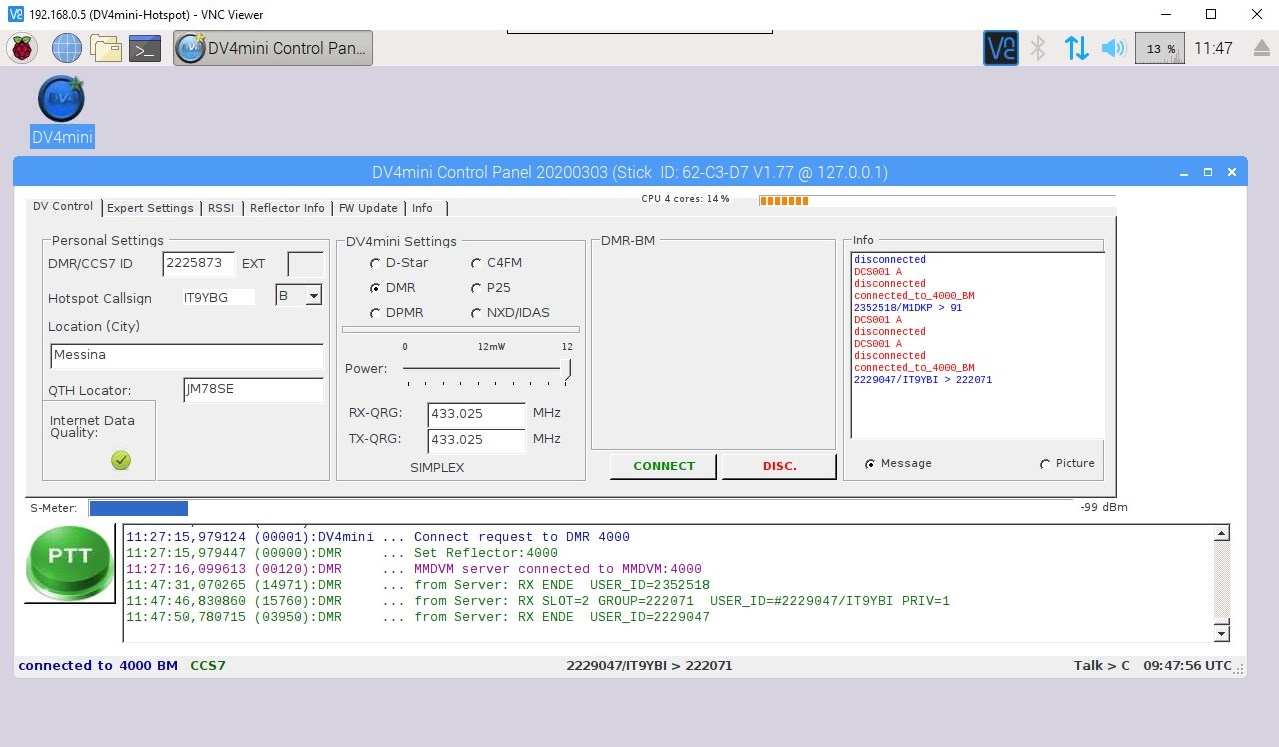Click log line MMDVM server connected to MMDVM:4000

(413, 569)
